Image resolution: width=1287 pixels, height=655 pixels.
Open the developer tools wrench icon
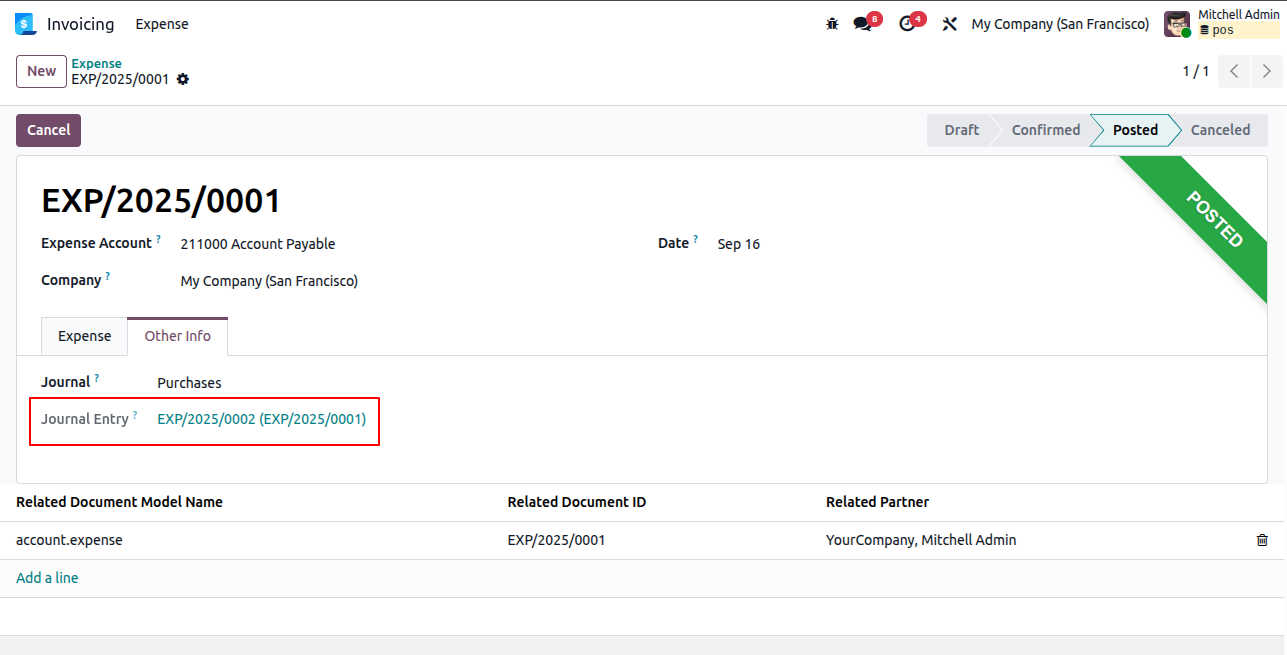[950, 24]
